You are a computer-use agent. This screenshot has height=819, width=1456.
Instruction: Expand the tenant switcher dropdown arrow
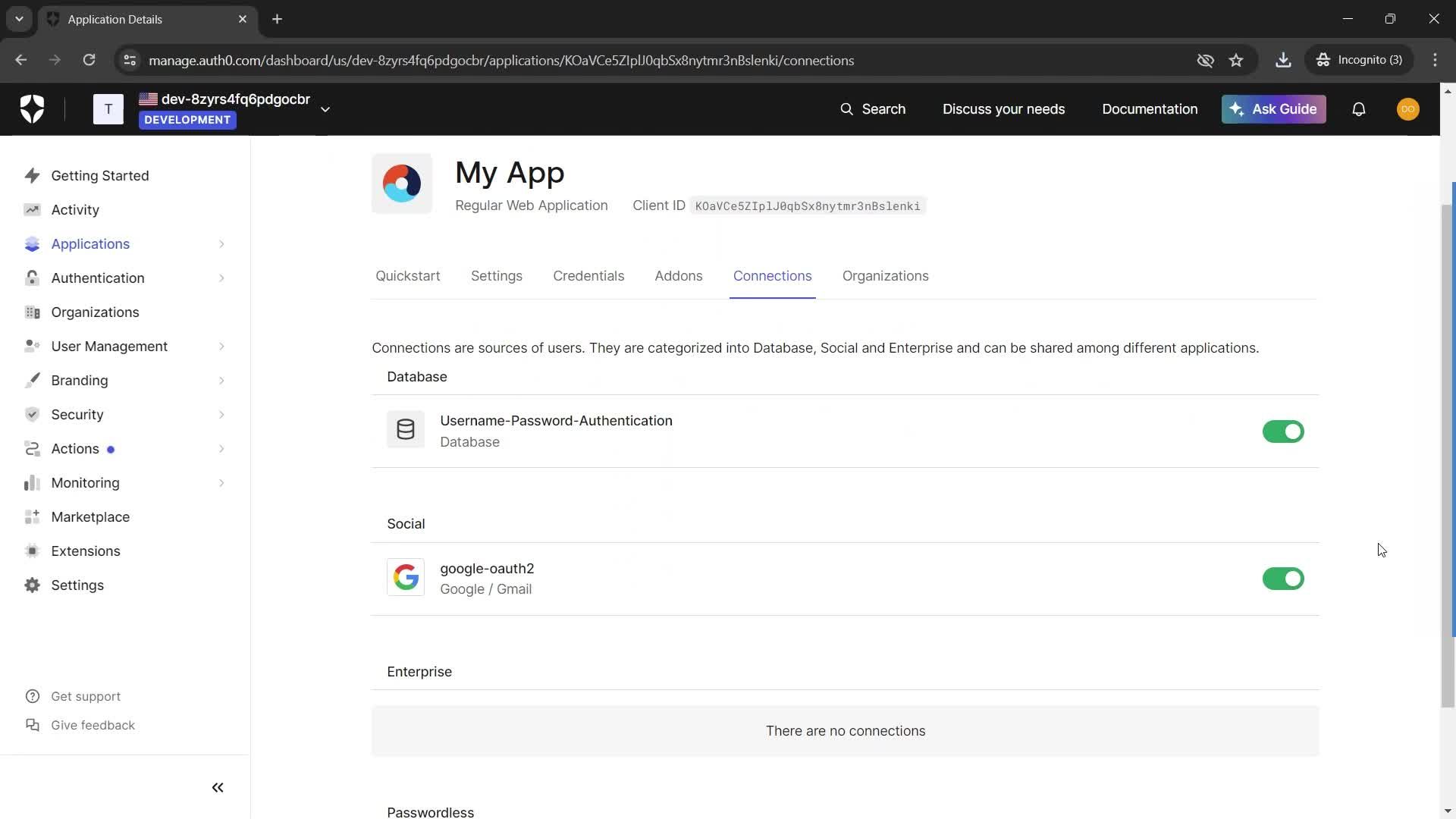point(325,110)
